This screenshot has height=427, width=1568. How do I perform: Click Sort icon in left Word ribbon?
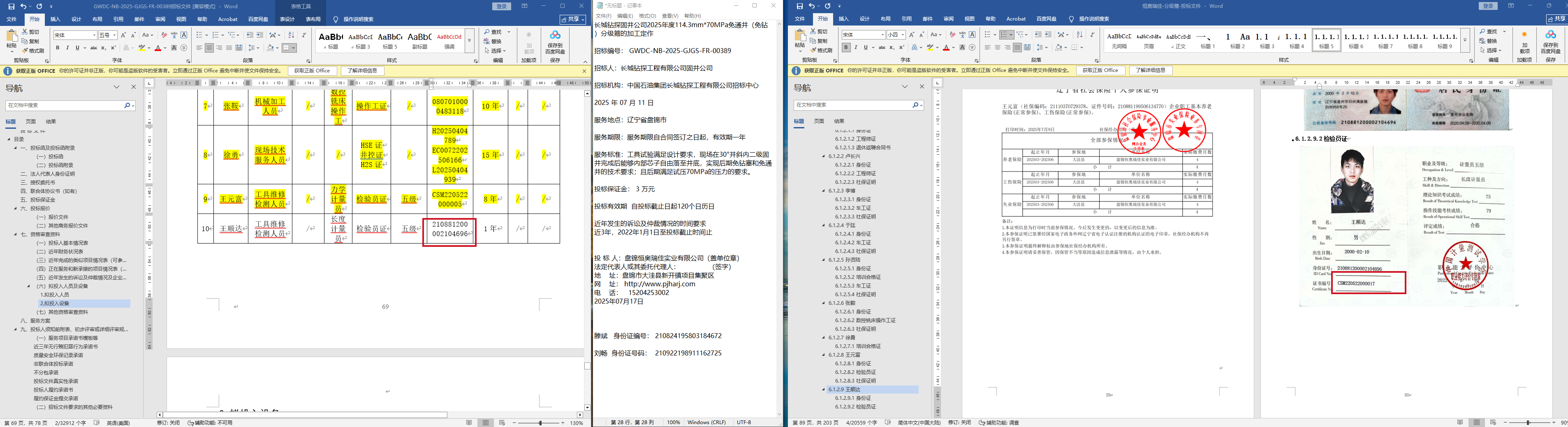click(x=291, y=35)
